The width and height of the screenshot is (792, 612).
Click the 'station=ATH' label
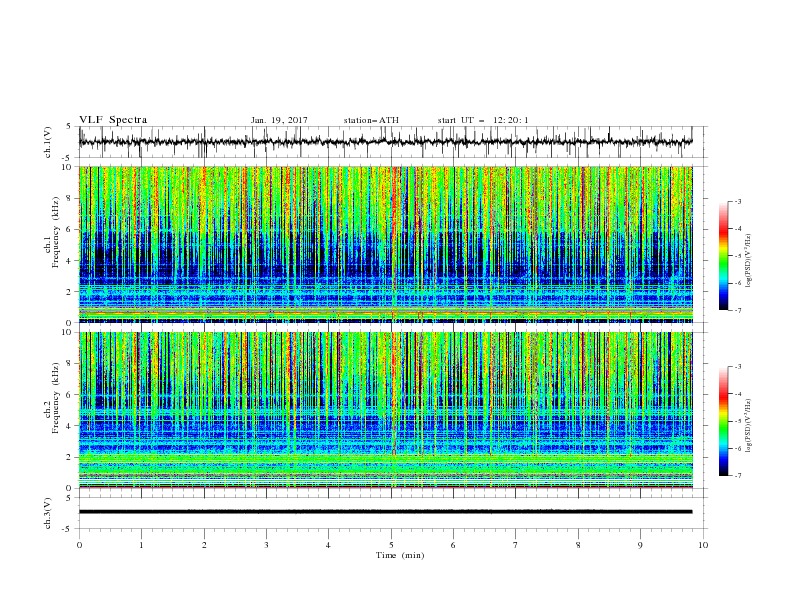371,120
